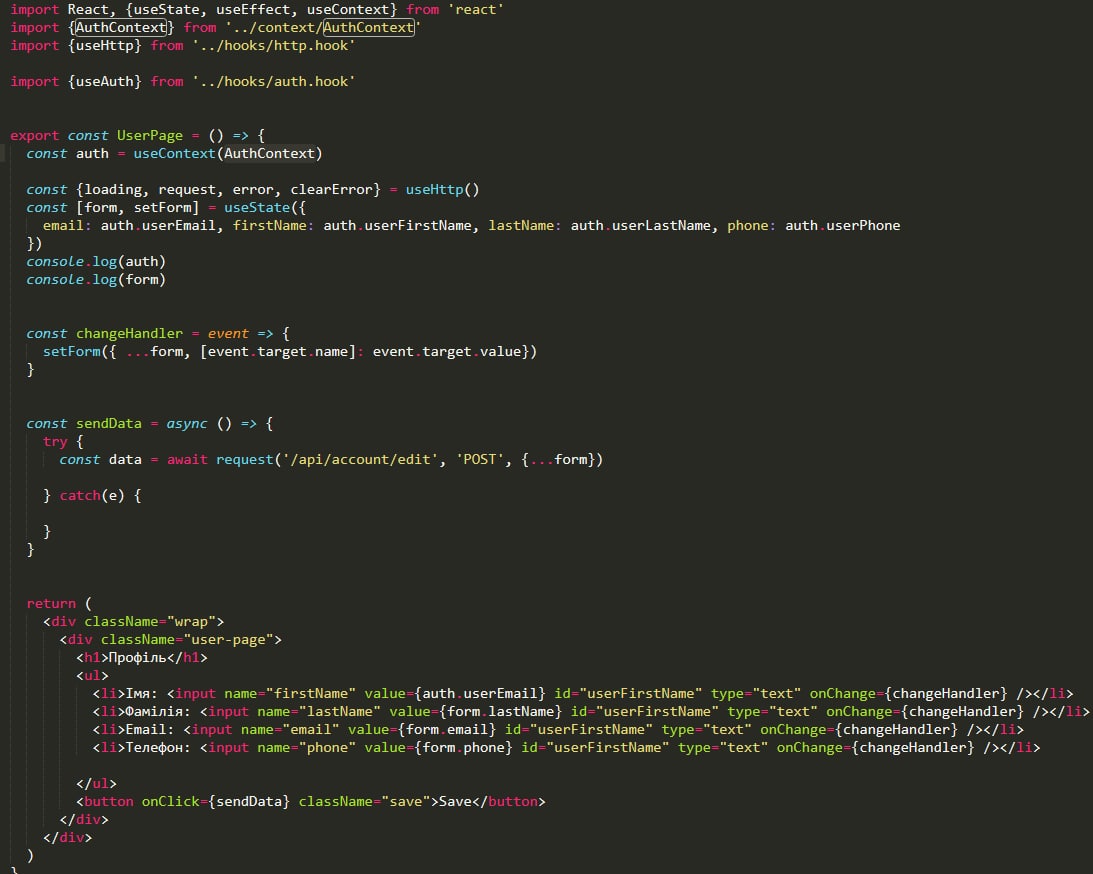This screenshot has width=1093, height=874.
Task: Click the '../hooks/http.hook' import path
Action: point(274,46)
